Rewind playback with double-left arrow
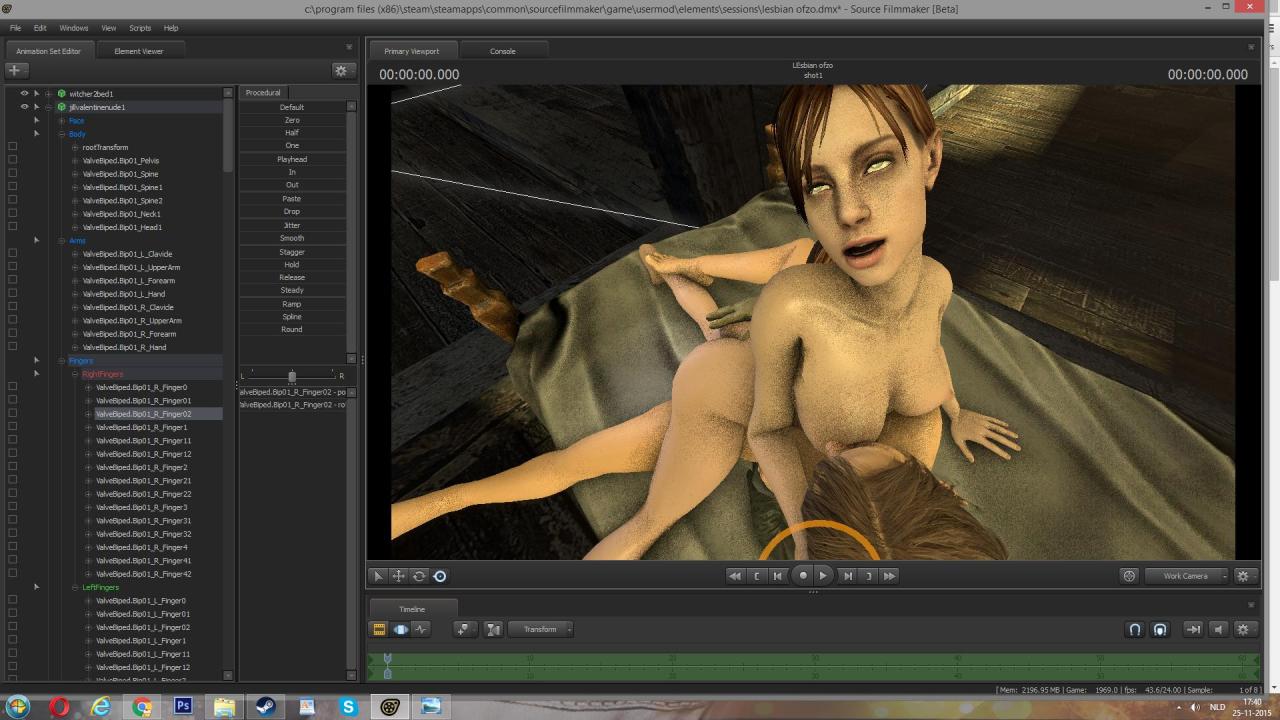 click(735, 576)
